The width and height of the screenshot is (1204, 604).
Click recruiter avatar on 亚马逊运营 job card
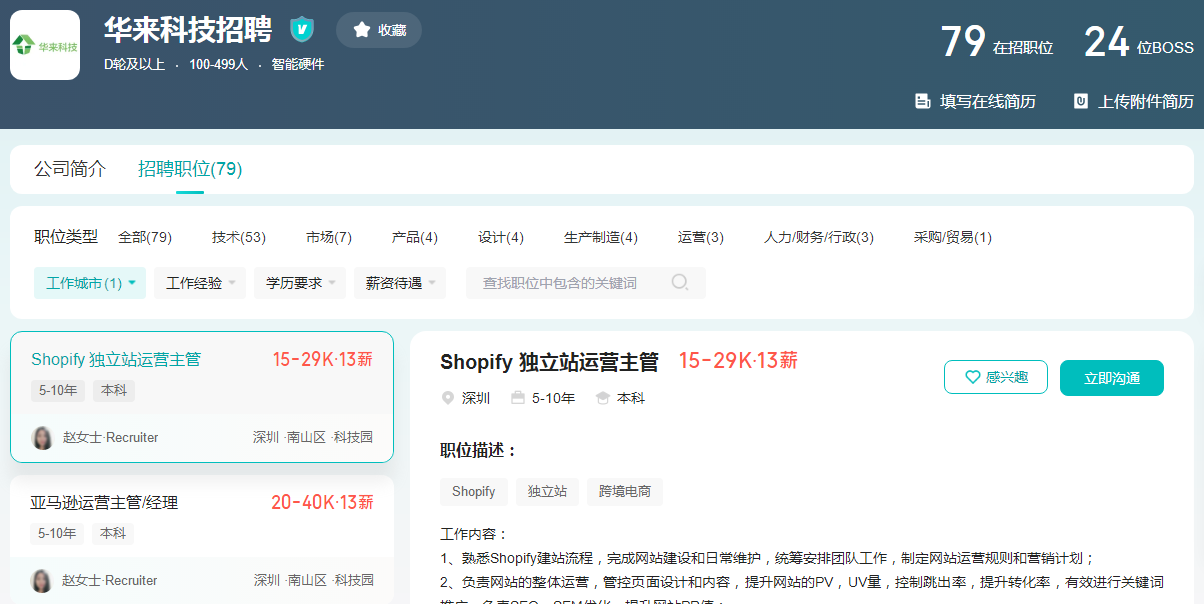[42, 581]
